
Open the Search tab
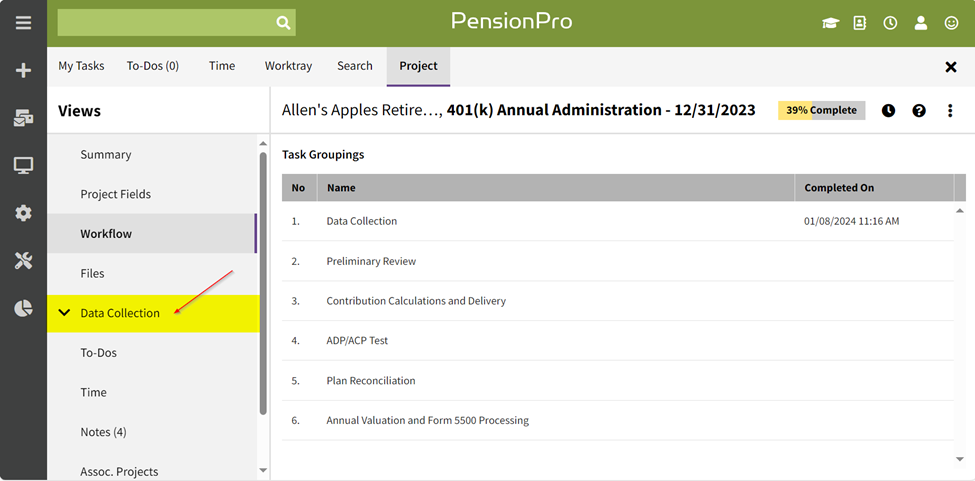(x=355, y=66)
